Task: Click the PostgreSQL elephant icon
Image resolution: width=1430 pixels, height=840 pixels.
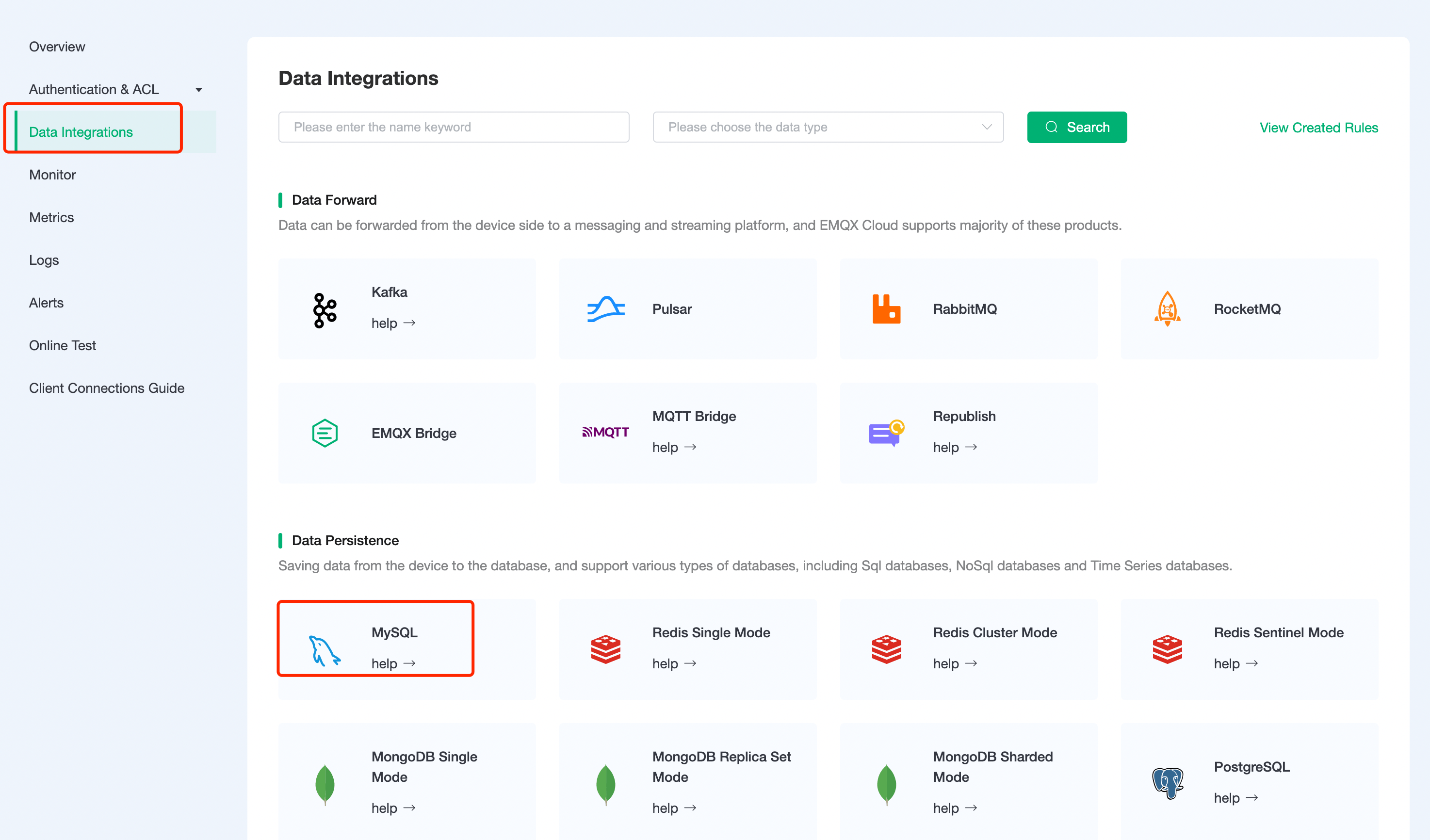Action: tap(1167, 783)
